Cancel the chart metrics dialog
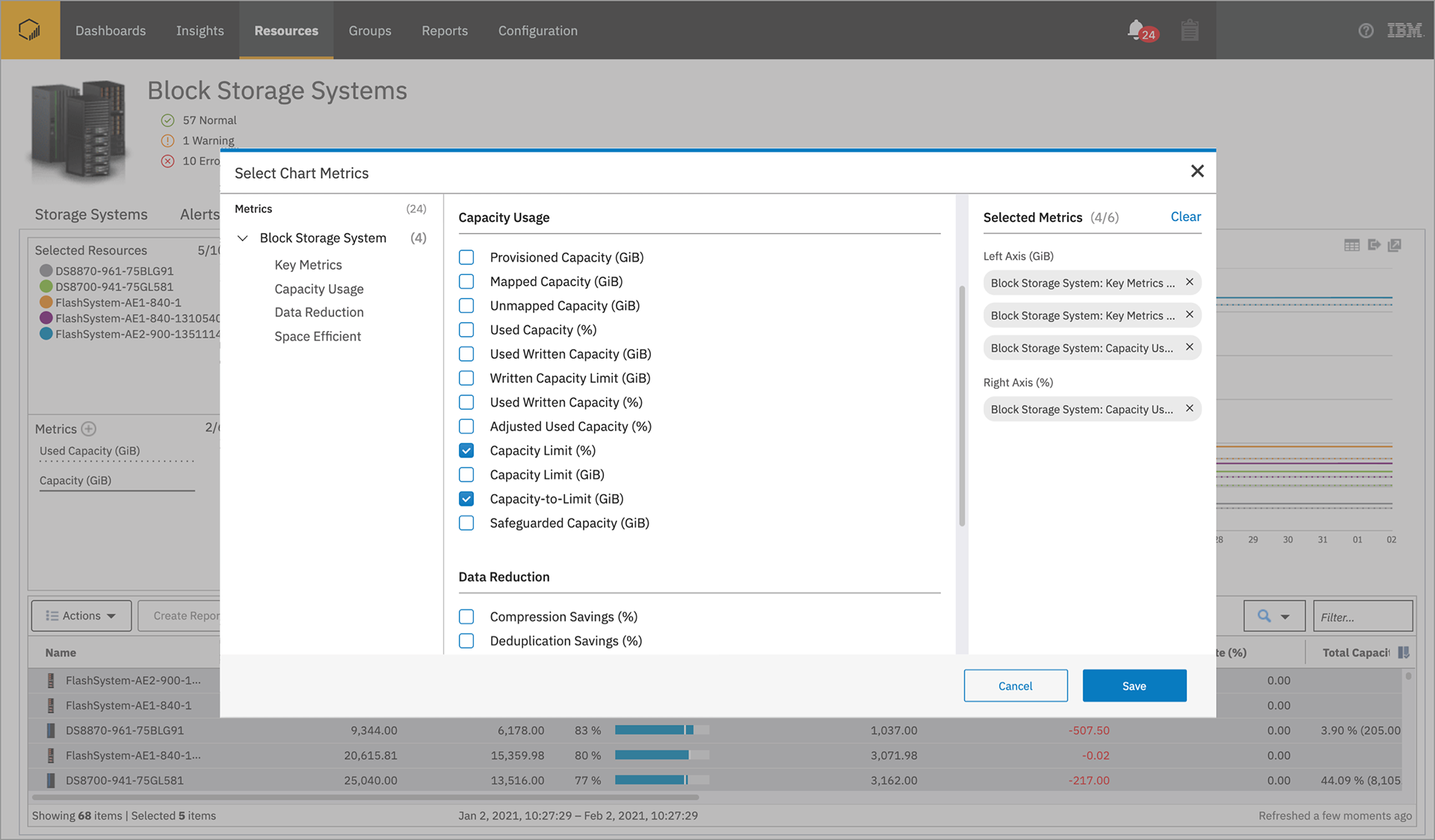Image resolution: width=1435 pixels, height=840 pixels. coord(1016,685)
